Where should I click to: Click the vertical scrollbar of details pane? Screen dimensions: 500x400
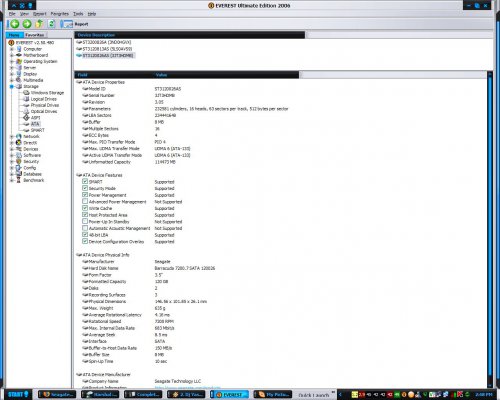tap(490, 230)
